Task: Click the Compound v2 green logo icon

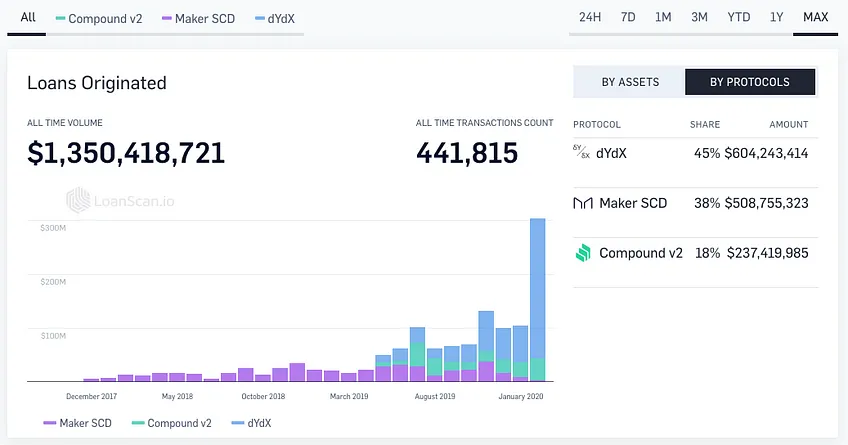Action: [x=583, y=253]
